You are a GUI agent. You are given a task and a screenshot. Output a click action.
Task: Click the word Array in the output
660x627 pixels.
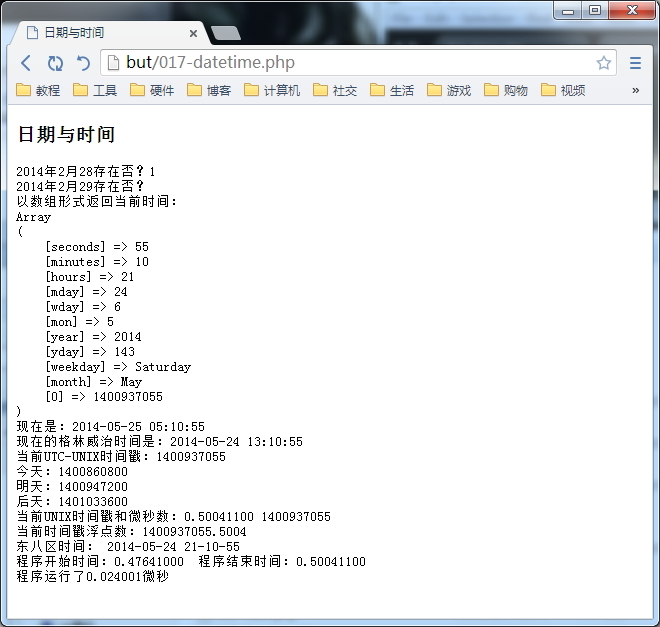[34, 217]
